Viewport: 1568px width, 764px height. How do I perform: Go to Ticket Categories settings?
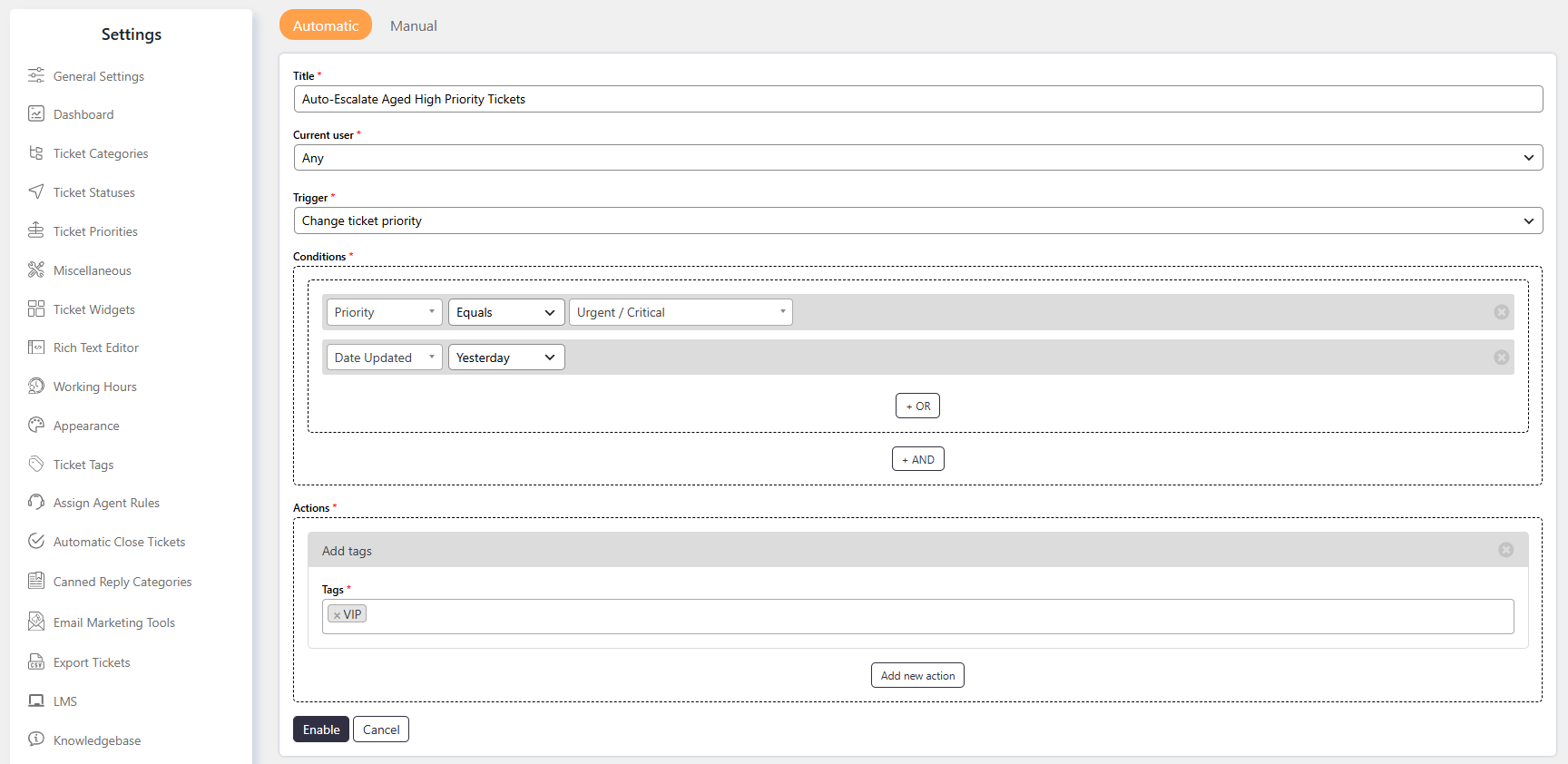[101, 153]
